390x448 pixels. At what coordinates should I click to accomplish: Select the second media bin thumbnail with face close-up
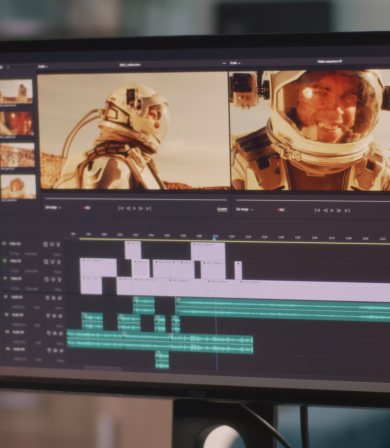[x=17, y=123]
